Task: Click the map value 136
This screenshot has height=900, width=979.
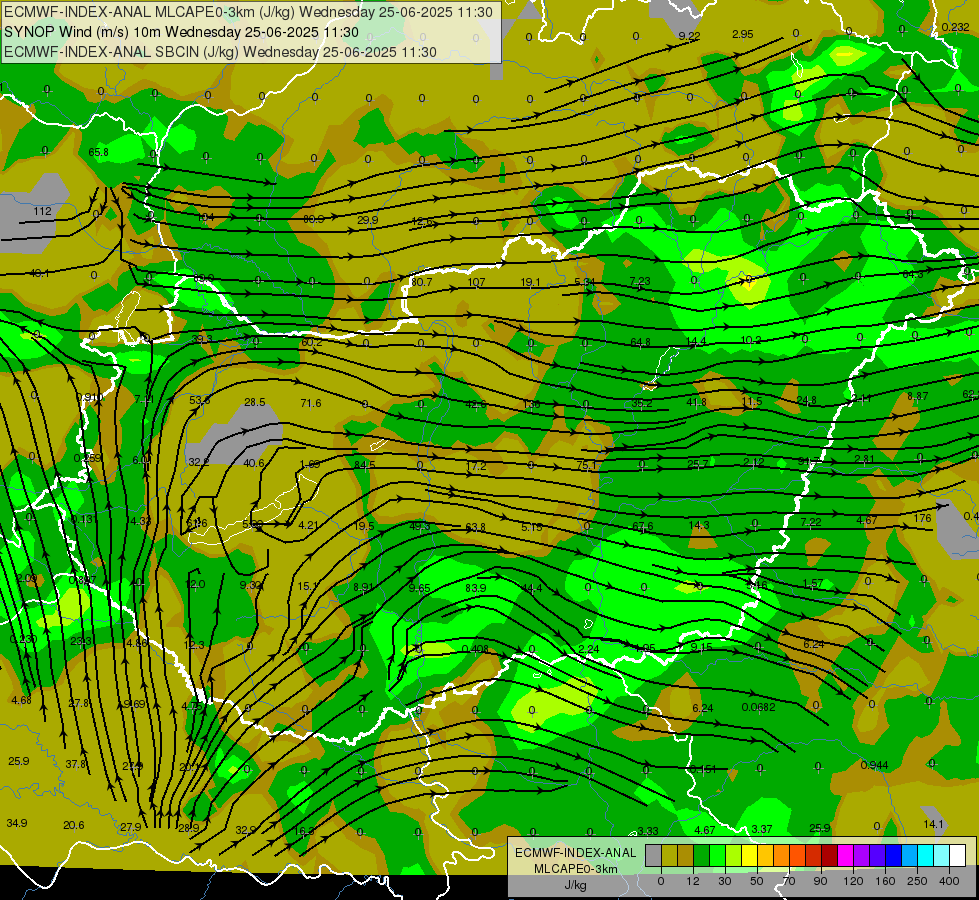Action: pos(531,404)
